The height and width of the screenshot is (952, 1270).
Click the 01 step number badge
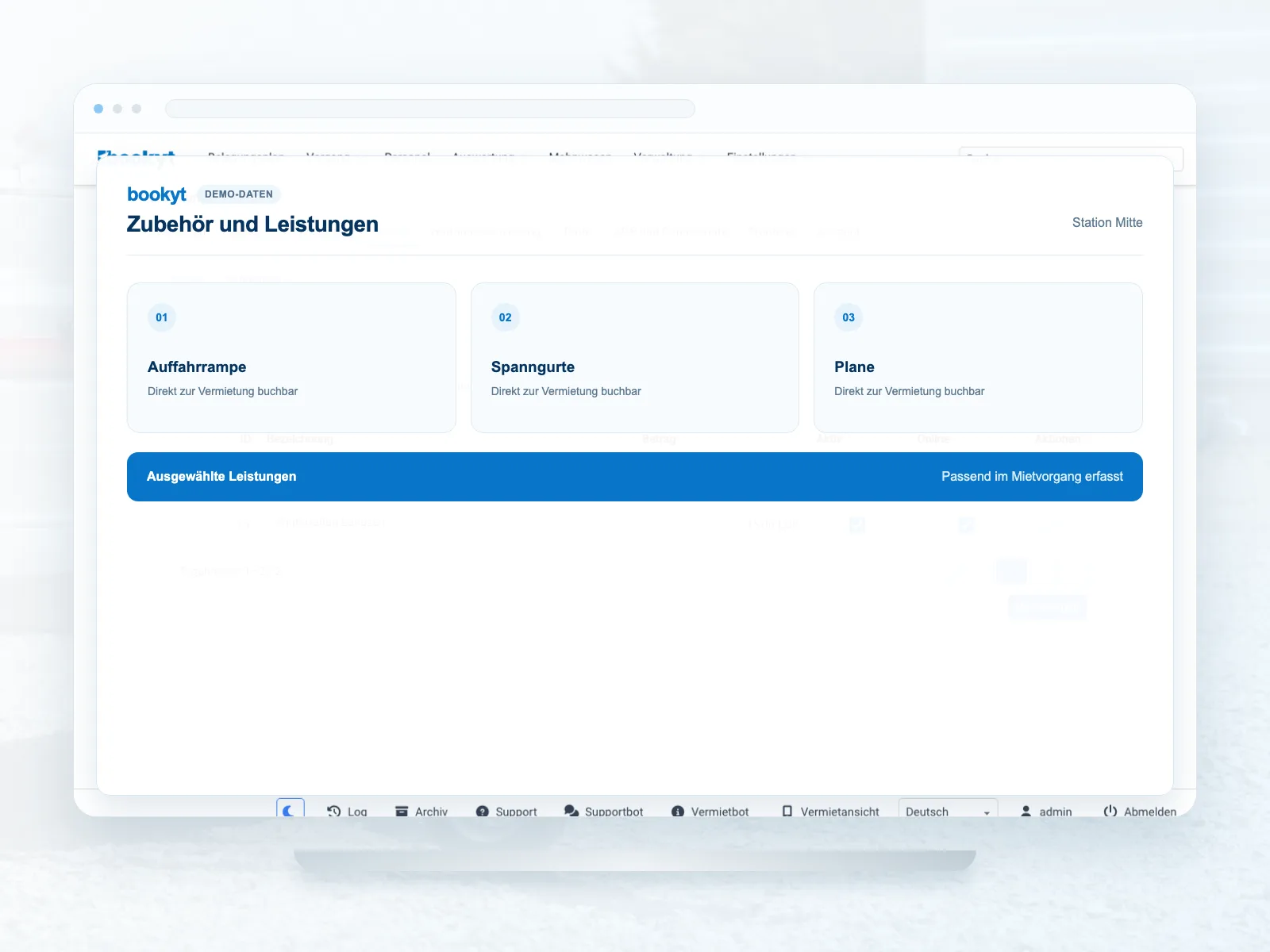[162, 317]
